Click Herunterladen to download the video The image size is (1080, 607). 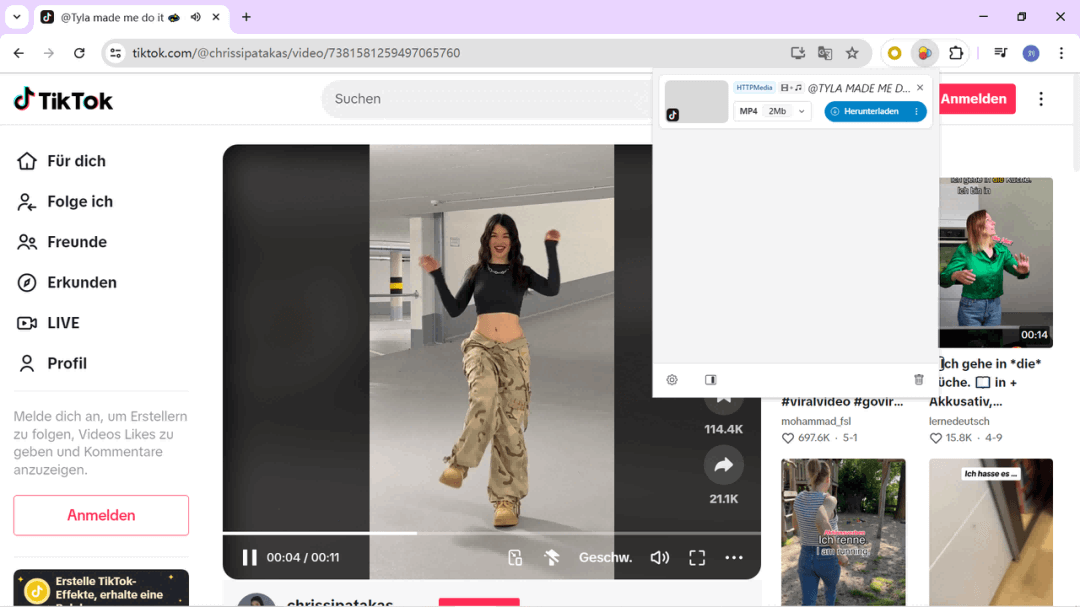[x=865, y=111]
